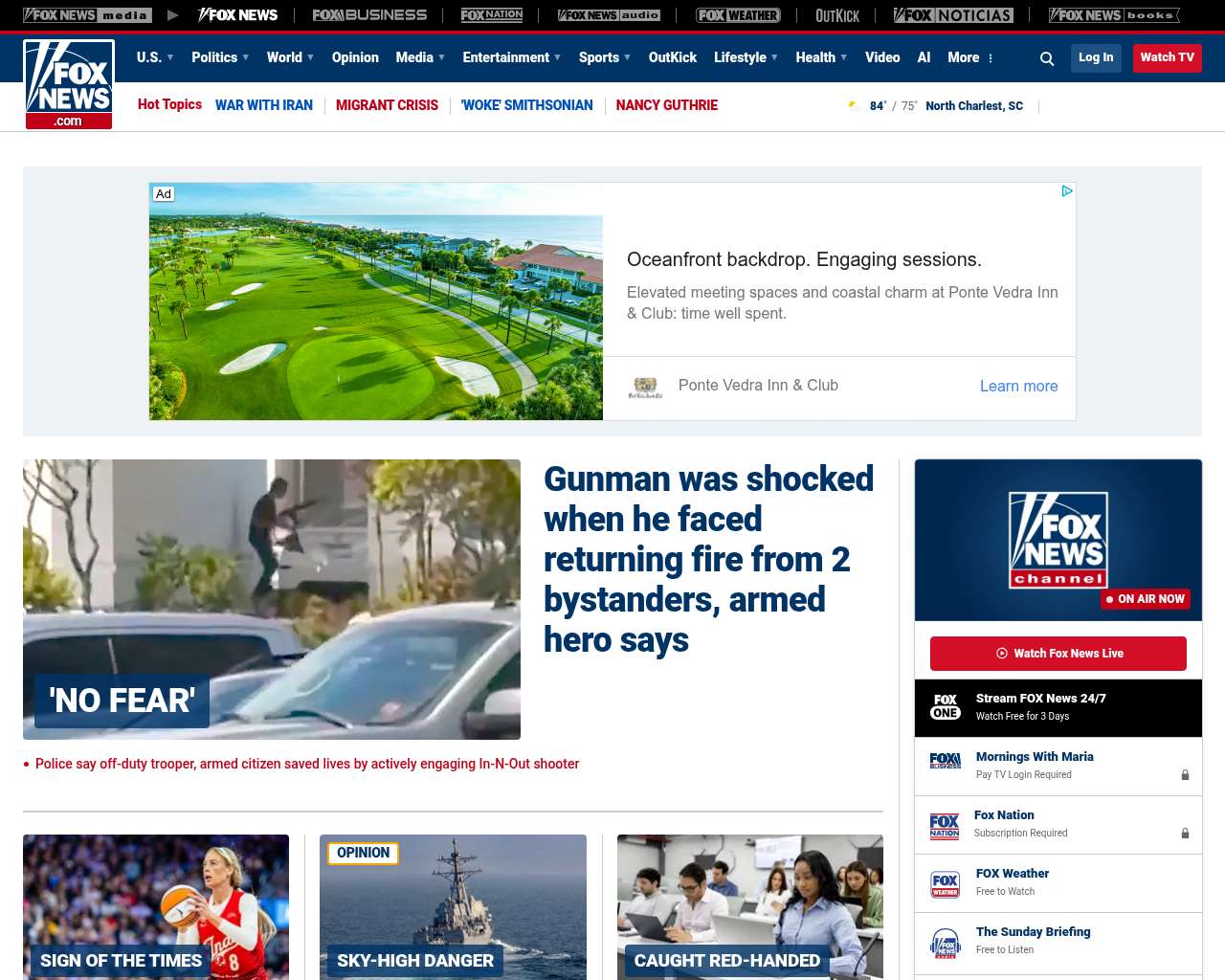Viewport: 1225px width, 980px height.
Task: Click the Ad label badge
Action: 164,193
